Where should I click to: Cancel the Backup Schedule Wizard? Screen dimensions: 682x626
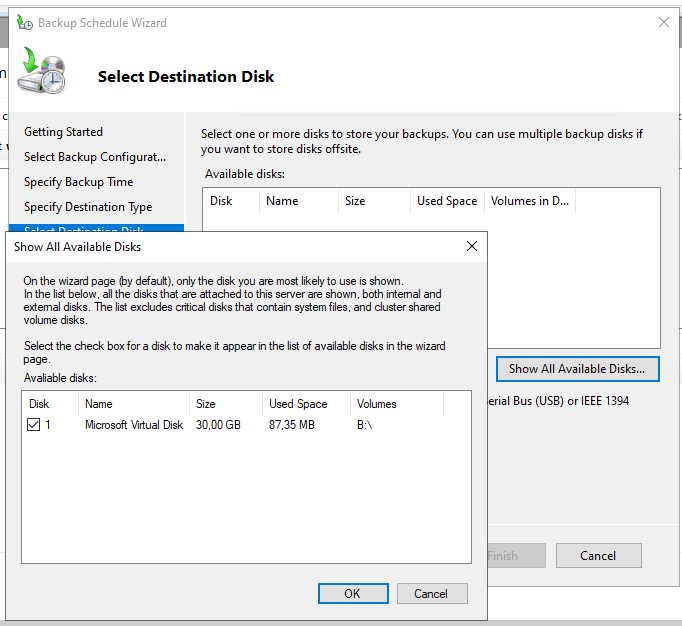pos(598,555)
